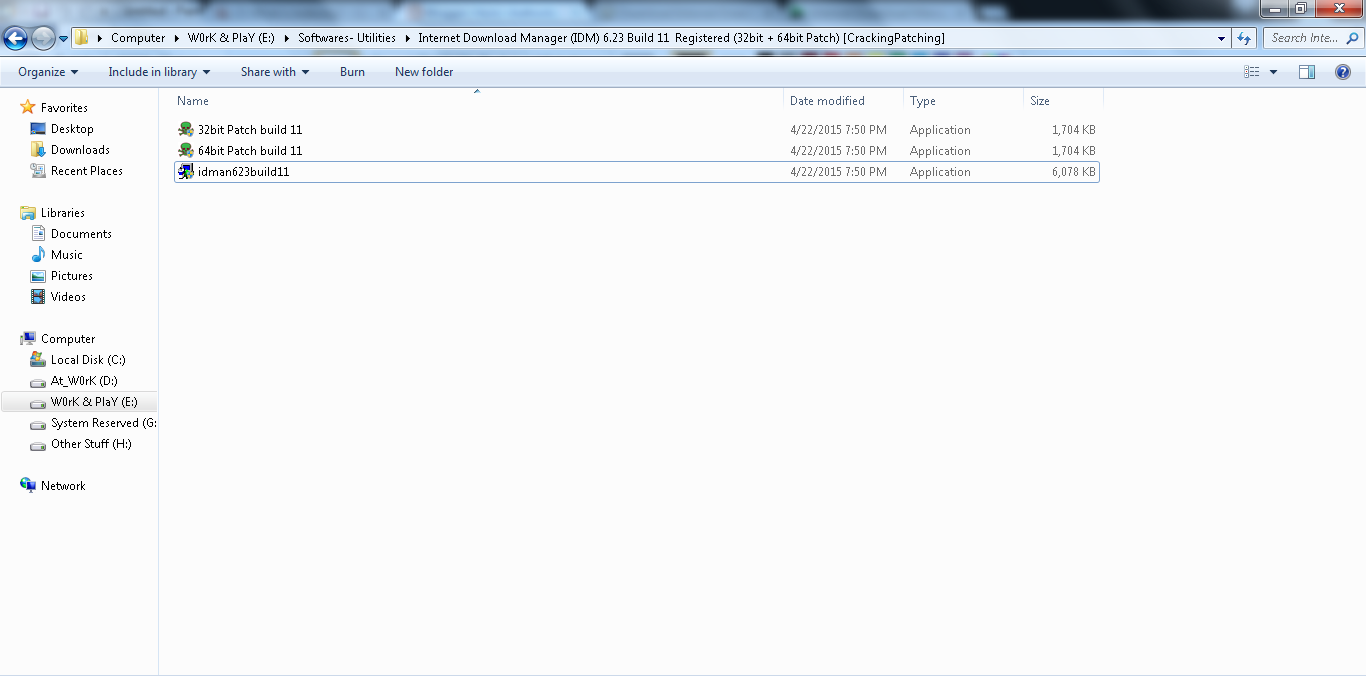This screenshot has height=676, width=1366.
Task: Open the Share with menu
Action: coord(275,72)
